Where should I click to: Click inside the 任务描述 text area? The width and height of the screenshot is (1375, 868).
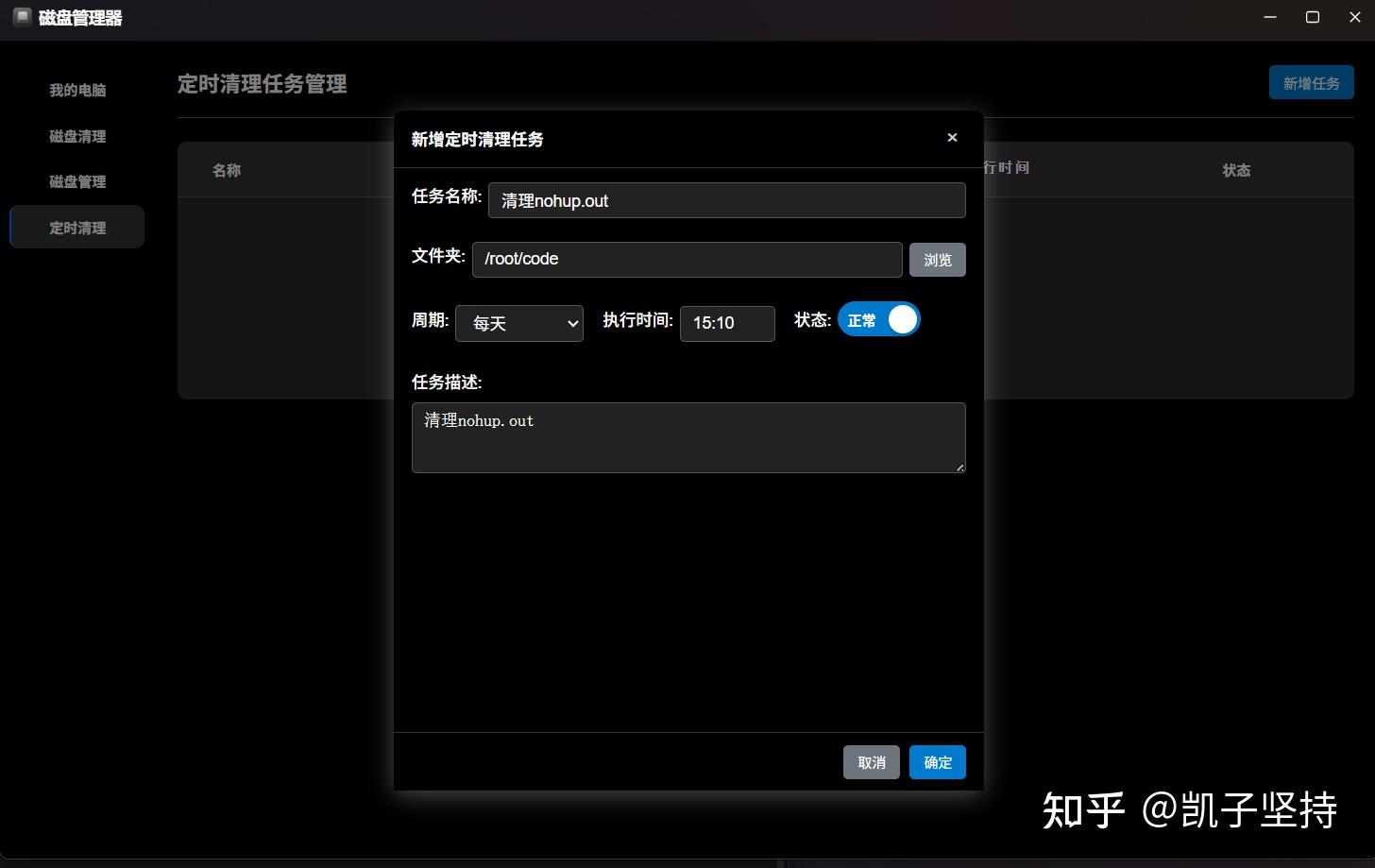coord(688,437)
